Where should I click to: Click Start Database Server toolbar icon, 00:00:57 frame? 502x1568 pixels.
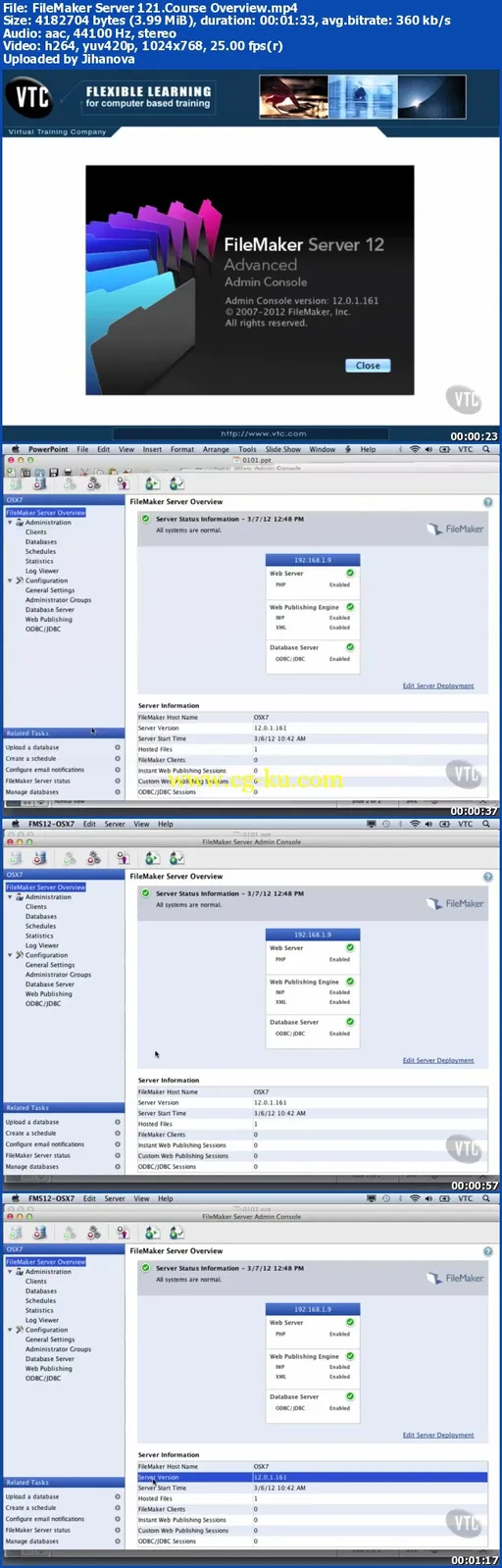(x=16, y=858)
